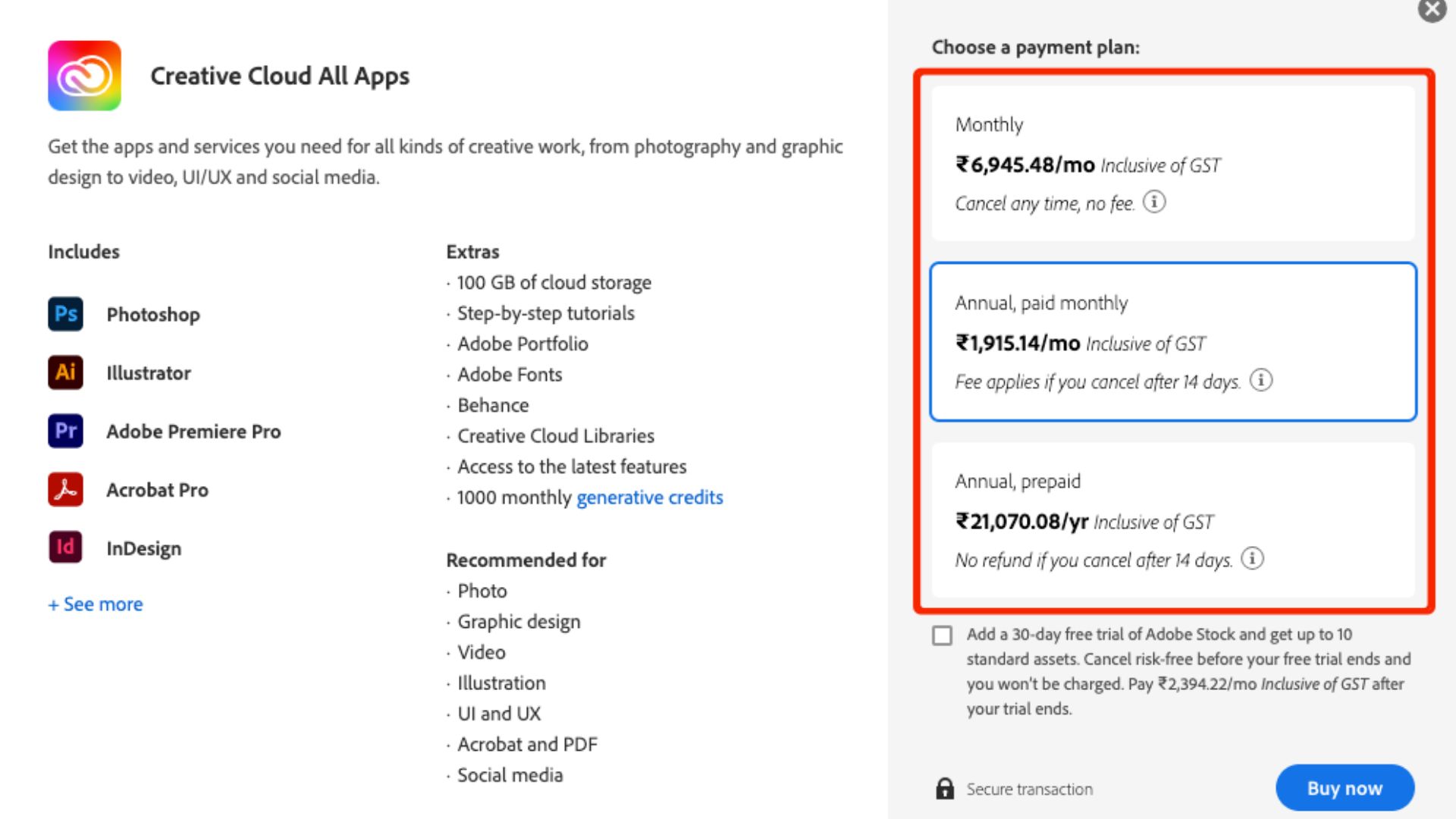Open the 'generative credits' link
The height and width of the screenshot is (819, 1456).
pos(649,497)
